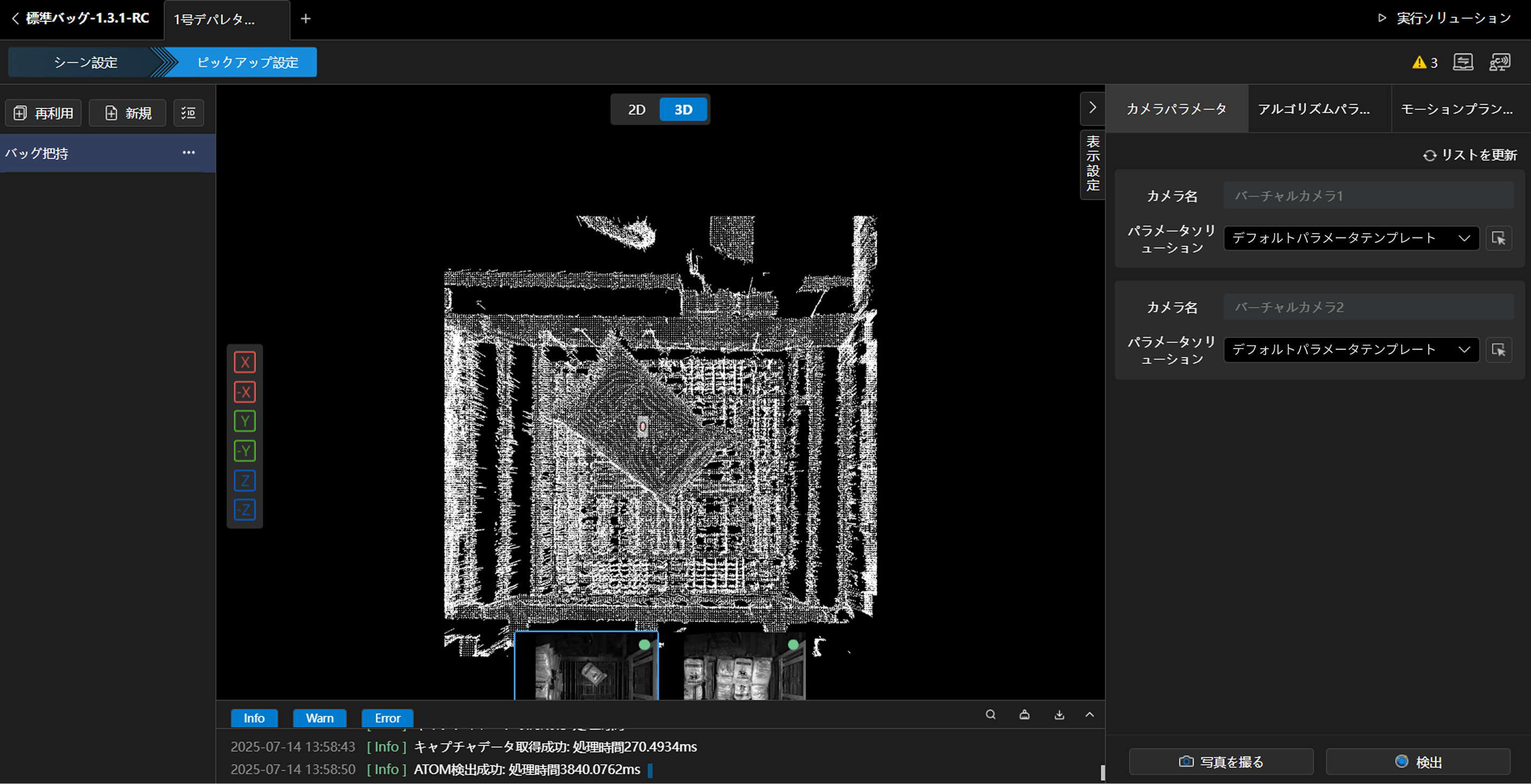Add a new tab with plus icon

[x=305, y=19]
